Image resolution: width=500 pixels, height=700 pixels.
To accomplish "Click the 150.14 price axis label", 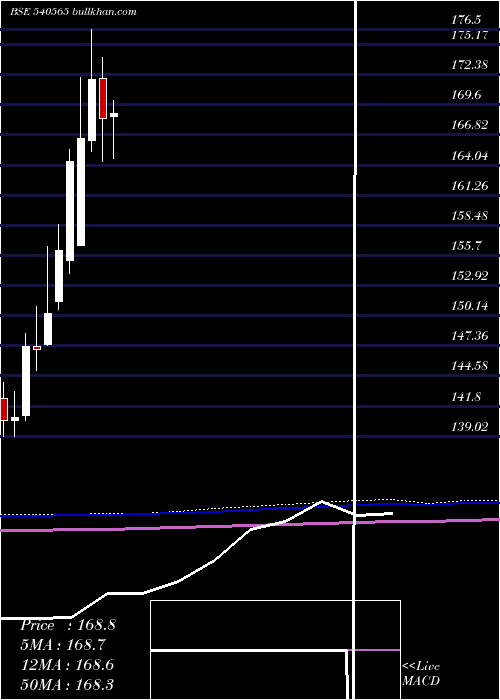I will 469,306.
